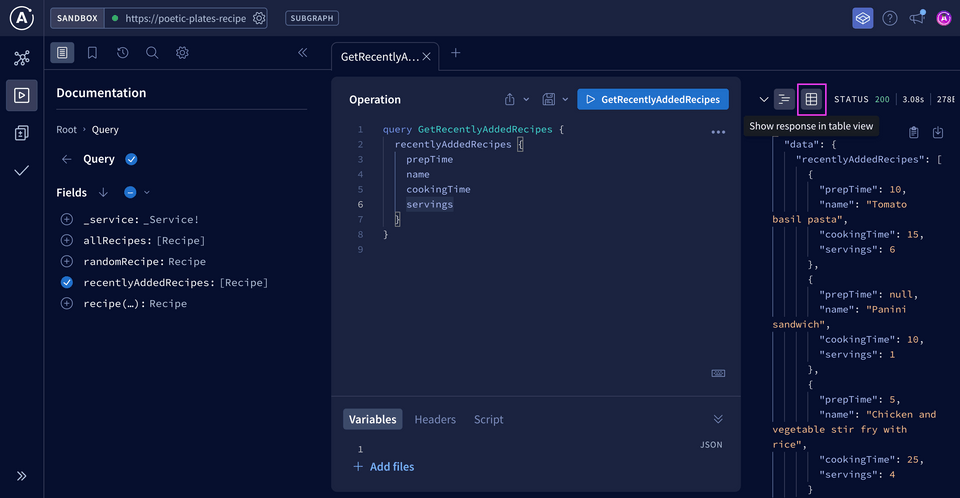
Task: Select the GetRecentlyA... operation tab
Action: point(379,56)
